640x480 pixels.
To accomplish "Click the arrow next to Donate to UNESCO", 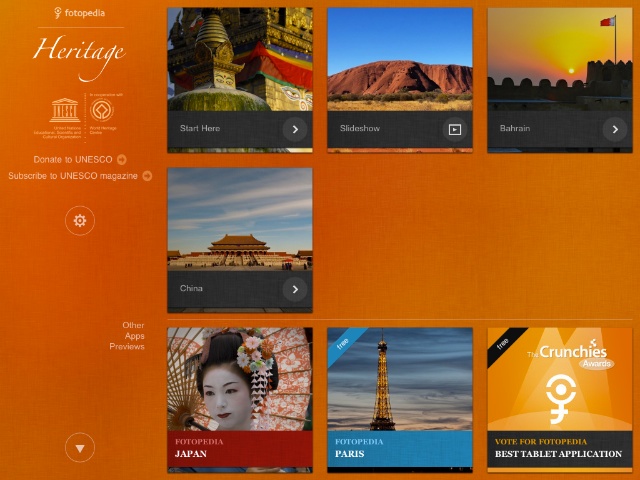I will coord(122,160).
